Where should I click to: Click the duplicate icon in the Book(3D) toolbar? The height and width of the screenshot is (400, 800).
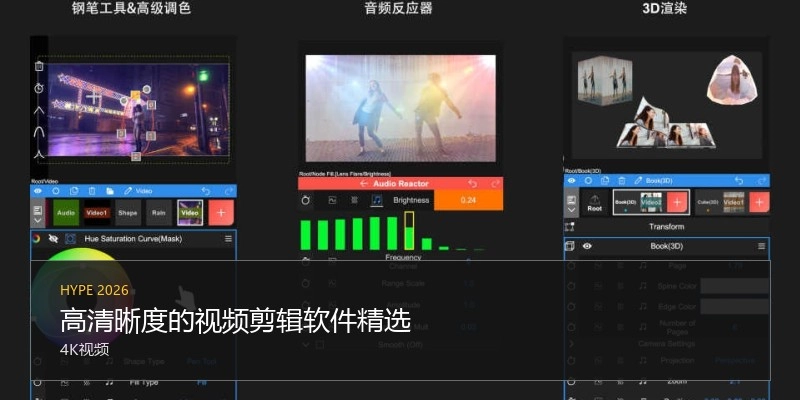click(605, 181)
